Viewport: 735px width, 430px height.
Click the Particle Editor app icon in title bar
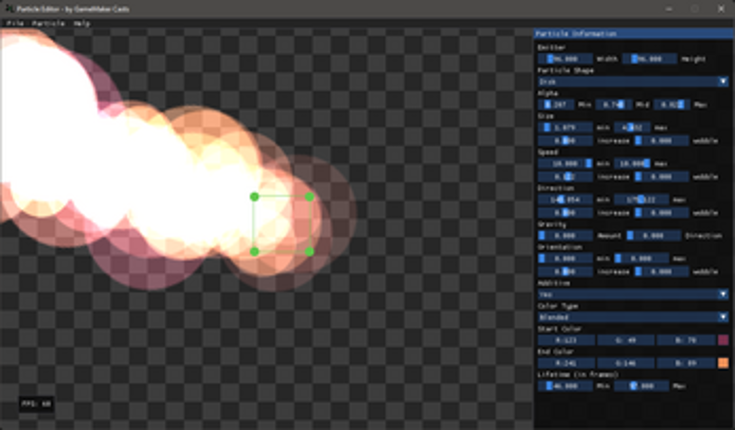pyautogui.click(x=9, y=8)
